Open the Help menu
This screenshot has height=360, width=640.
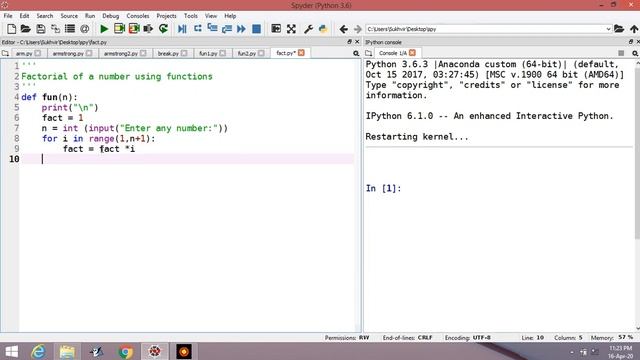pos(230,16)
